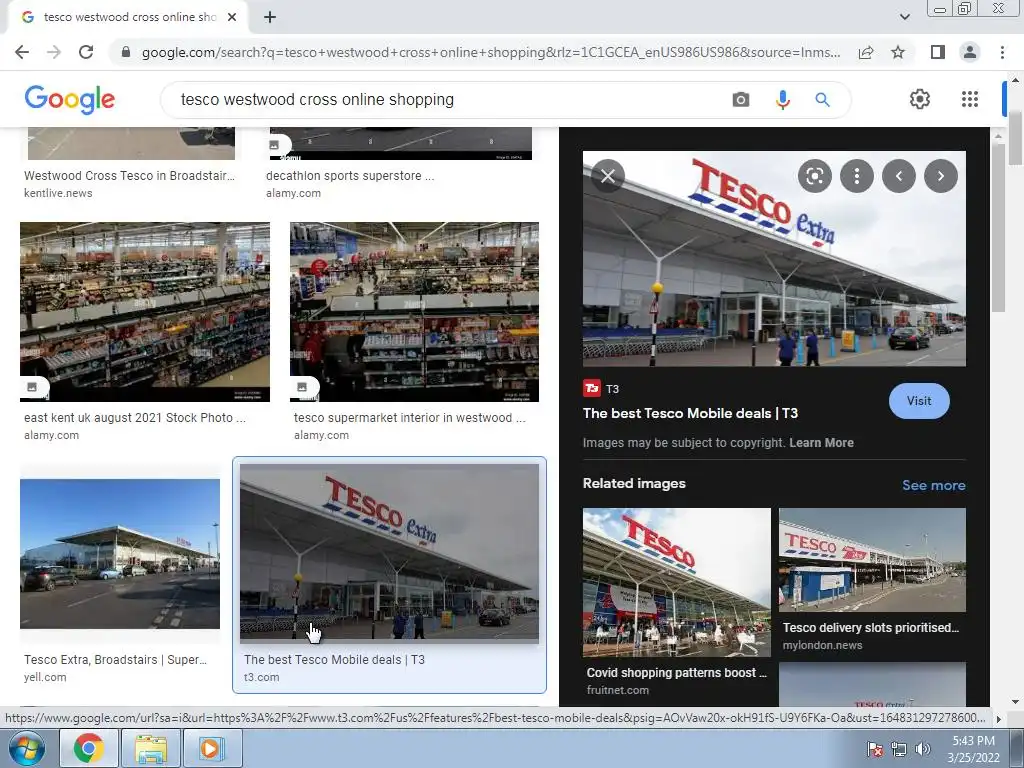Start voice search with microphone icon
This screenshot has height=768, width=1024.
[782, 100]
